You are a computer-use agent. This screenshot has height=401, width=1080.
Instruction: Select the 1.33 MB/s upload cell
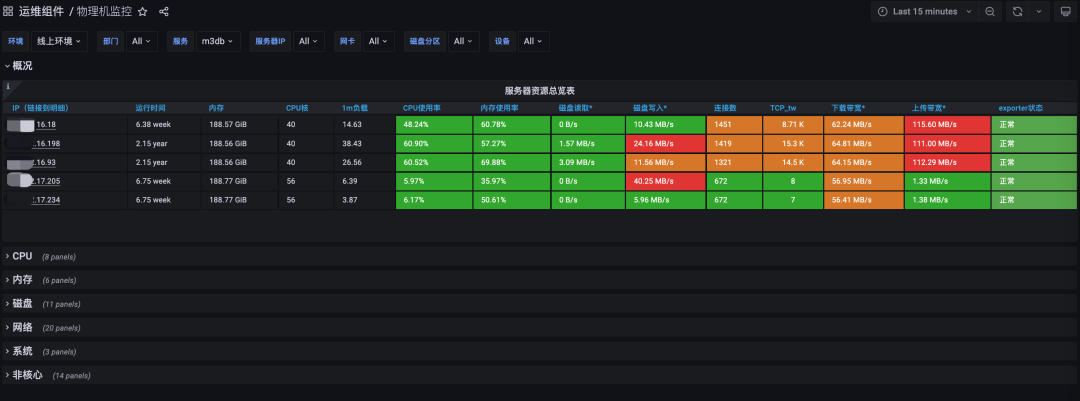pos(947,181)
